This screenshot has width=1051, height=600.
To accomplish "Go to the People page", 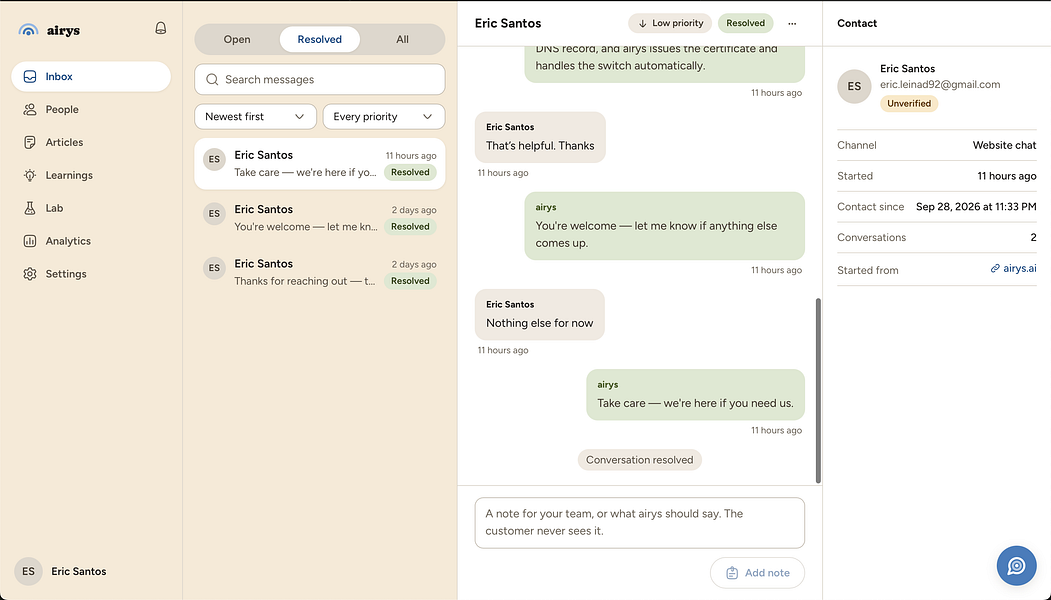I will coord(91,109).
